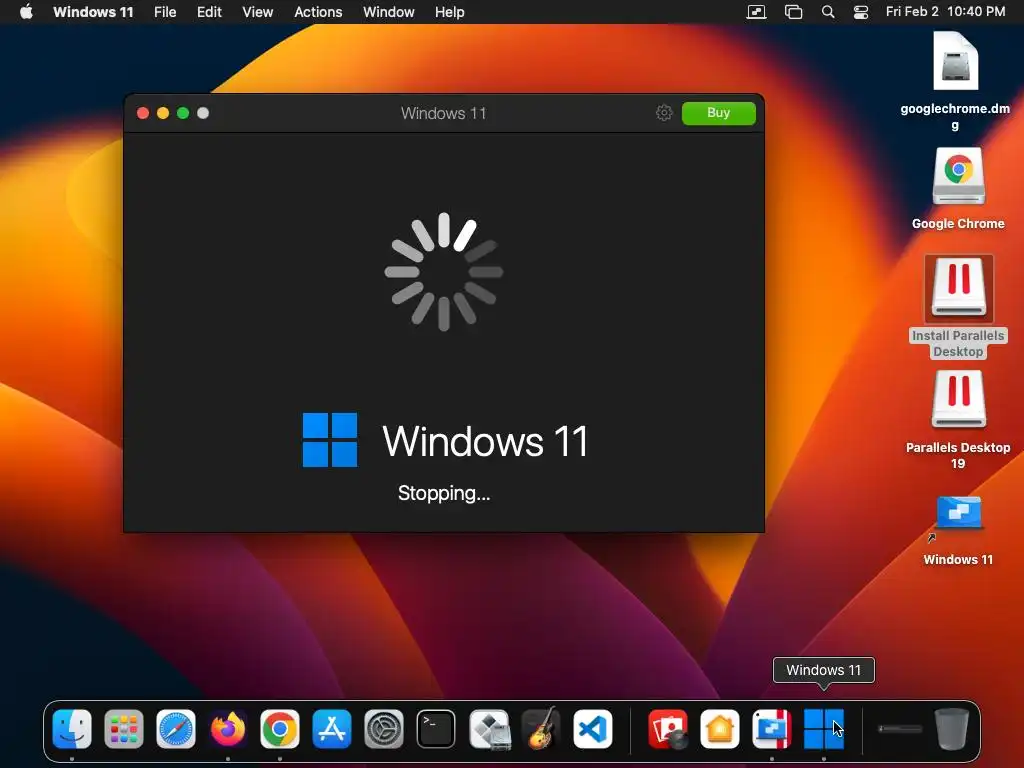Click Parallels Desktop icon in Dock
The height and width of the screenshot is (768, 1024).
click(772, 729)
